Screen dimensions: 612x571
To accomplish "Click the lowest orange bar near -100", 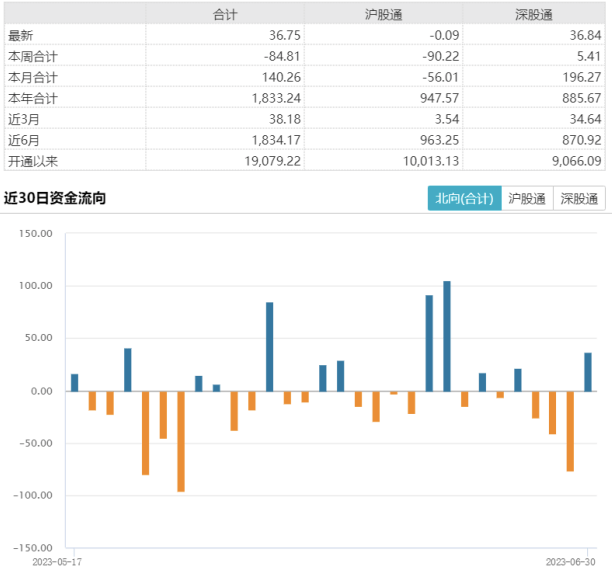I will coord(181,441).
